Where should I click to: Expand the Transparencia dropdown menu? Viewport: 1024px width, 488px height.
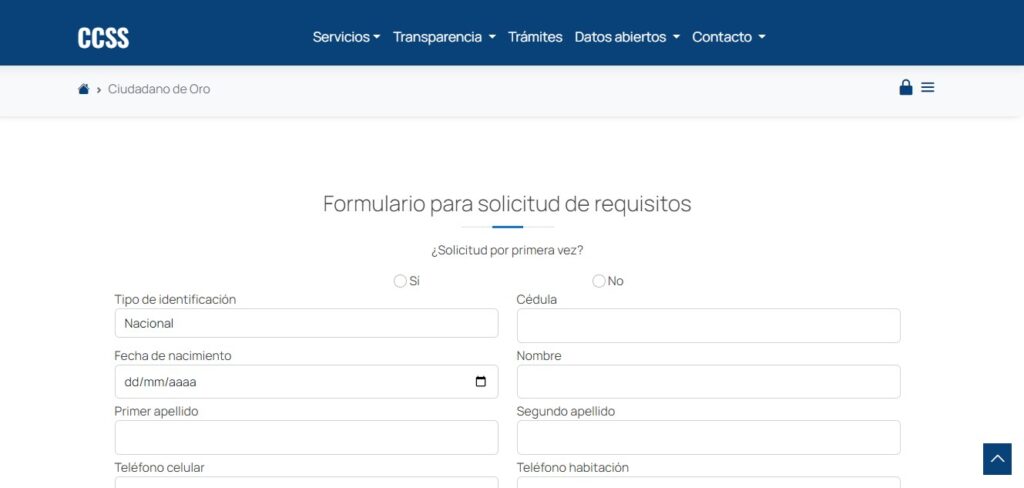click(x=444, y=37)
